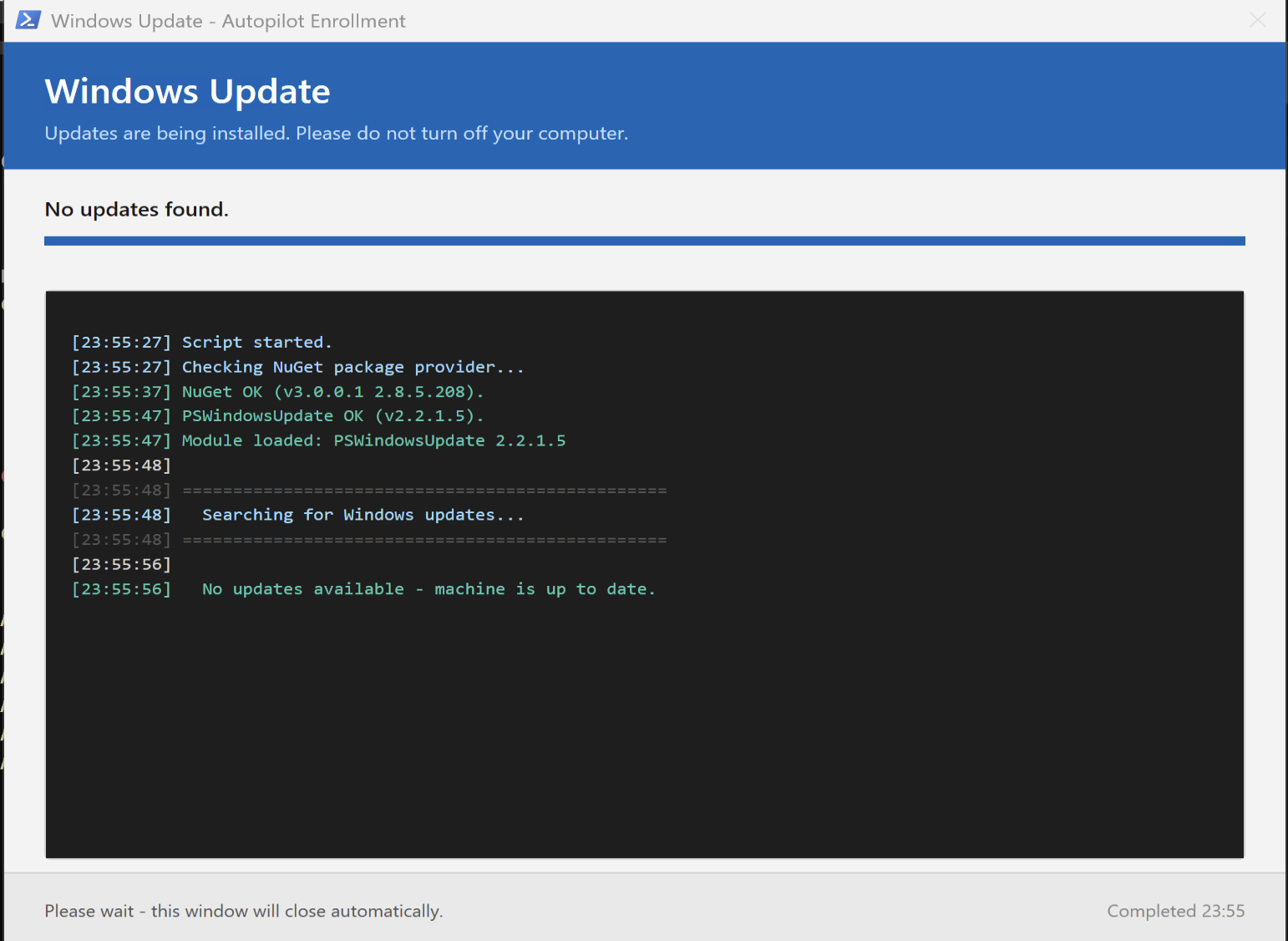Select the 'Script started.' log line
The height and width of the screenshot is (941, 1288).
(201, 342)
